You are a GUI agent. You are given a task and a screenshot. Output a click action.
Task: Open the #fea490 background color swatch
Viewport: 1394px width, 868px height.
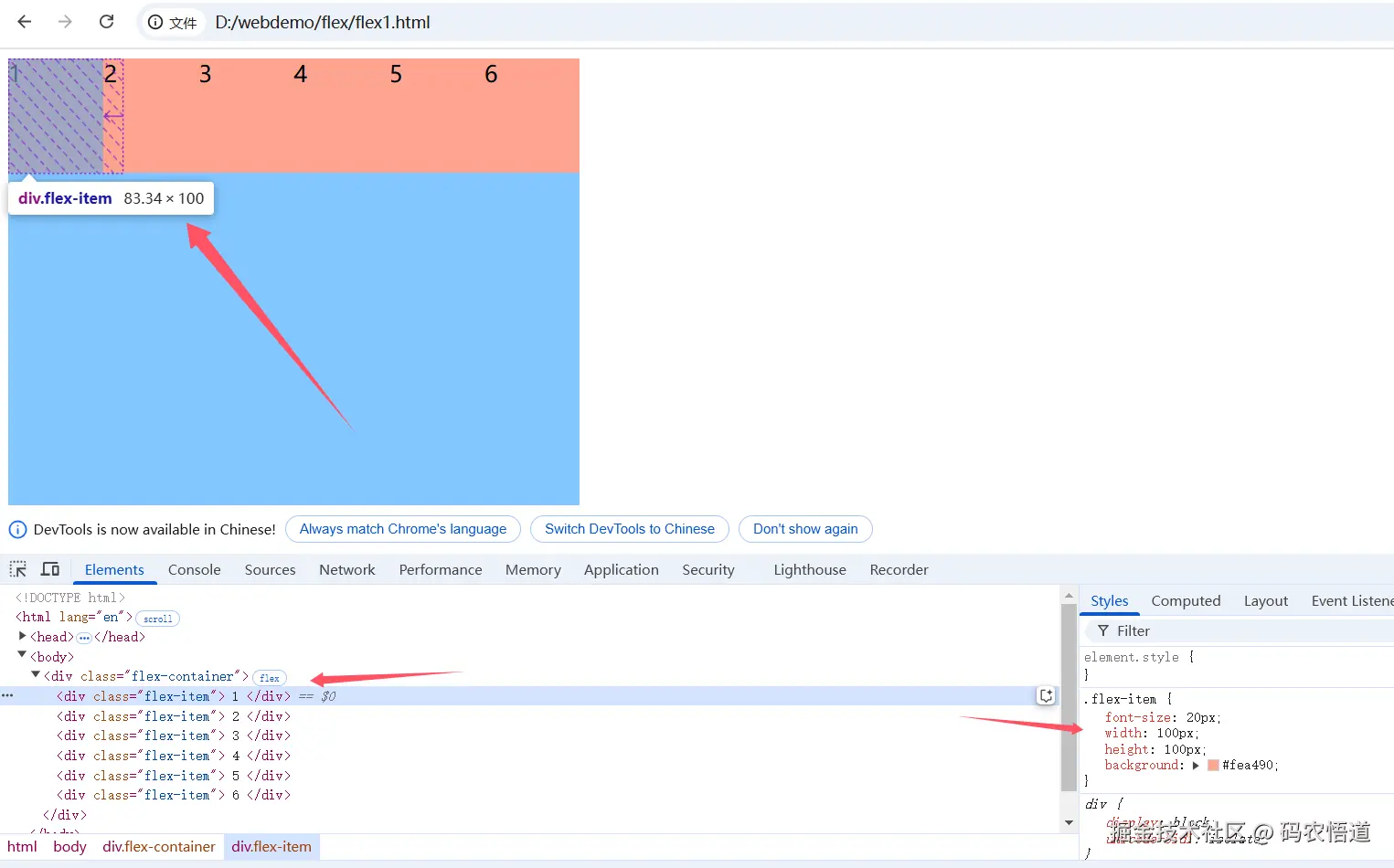[1213, 766]
